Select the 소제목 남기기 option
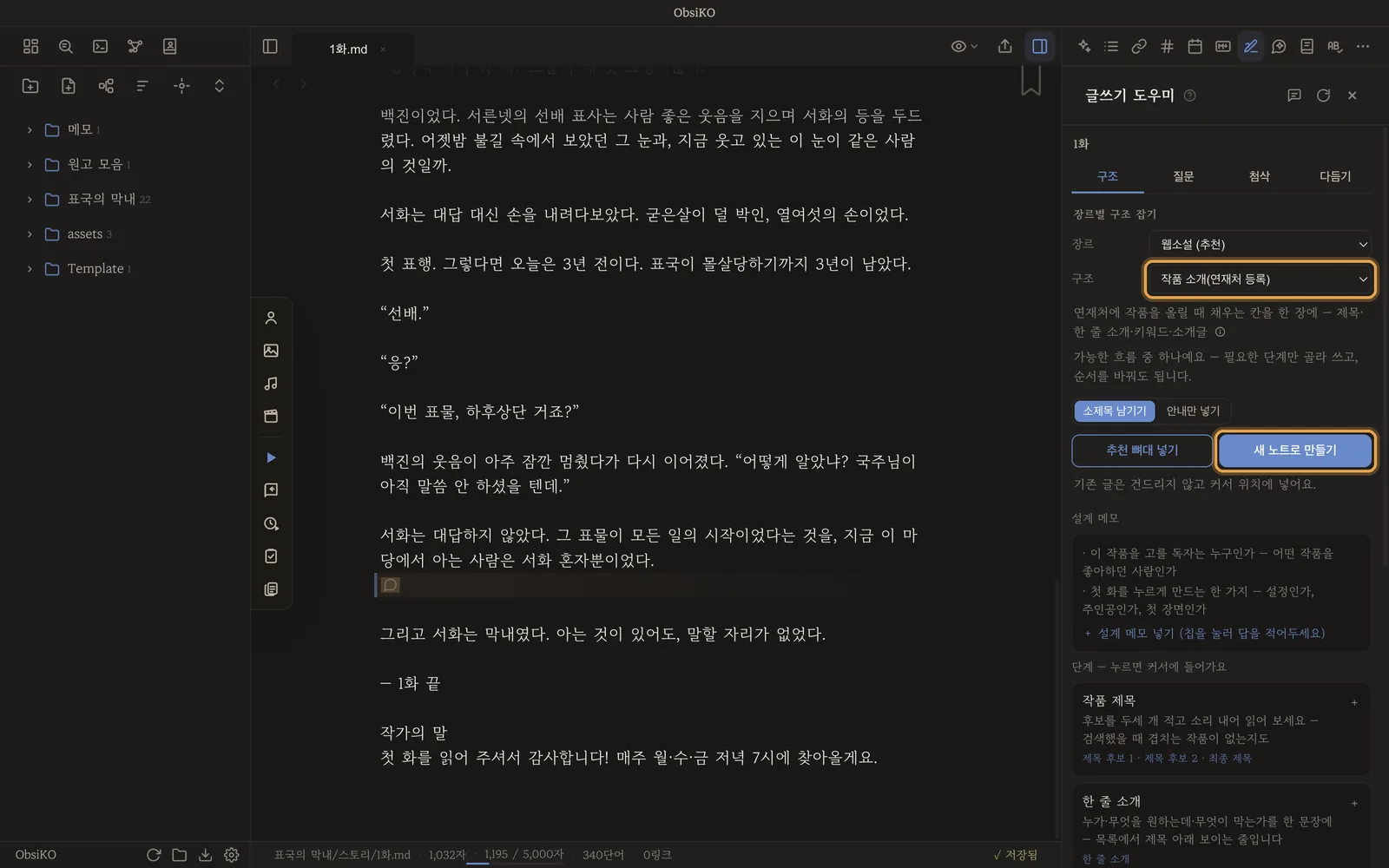The height and width of the screenshot is (868, 1389). coord(1115,411)
